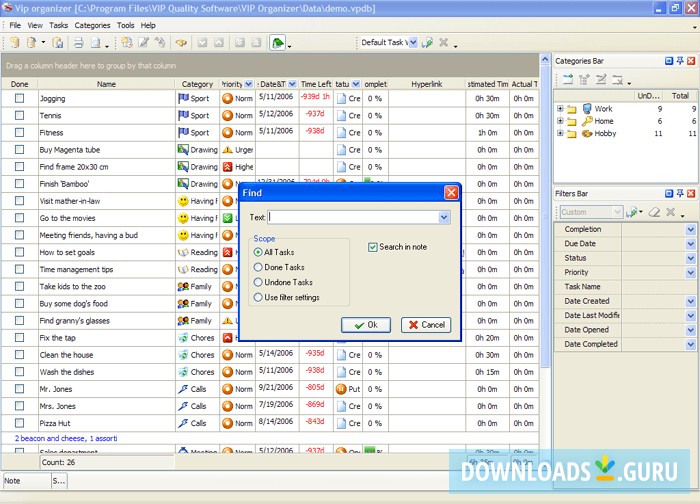Close the Filters Bar panel
This screenshot has width=700, height=504.
tap(693, 194)
